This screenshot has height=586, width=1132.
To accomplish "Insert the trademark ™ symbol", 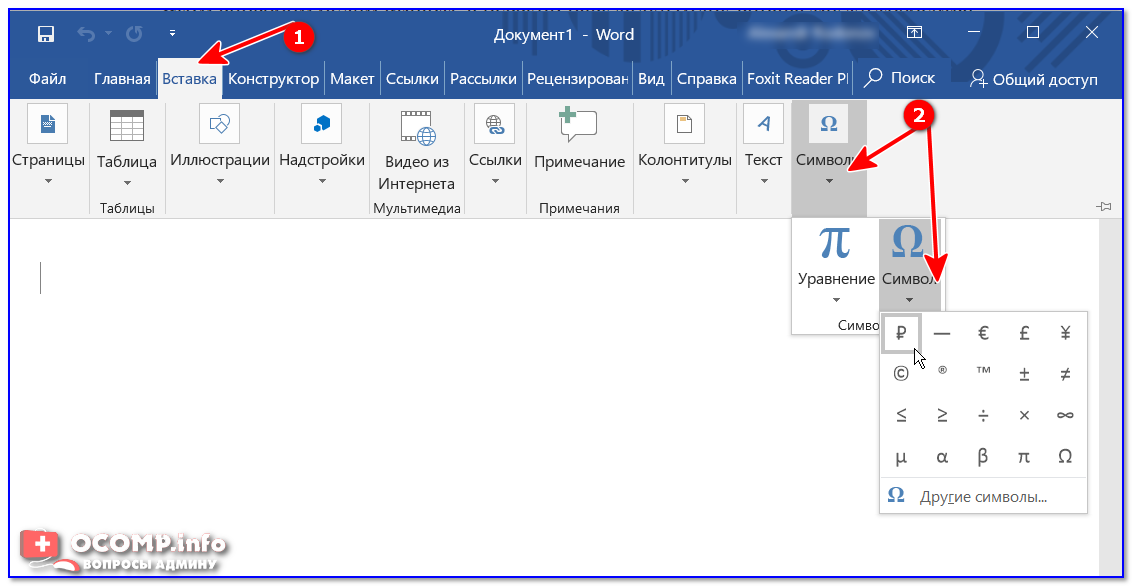I will 983,371.
